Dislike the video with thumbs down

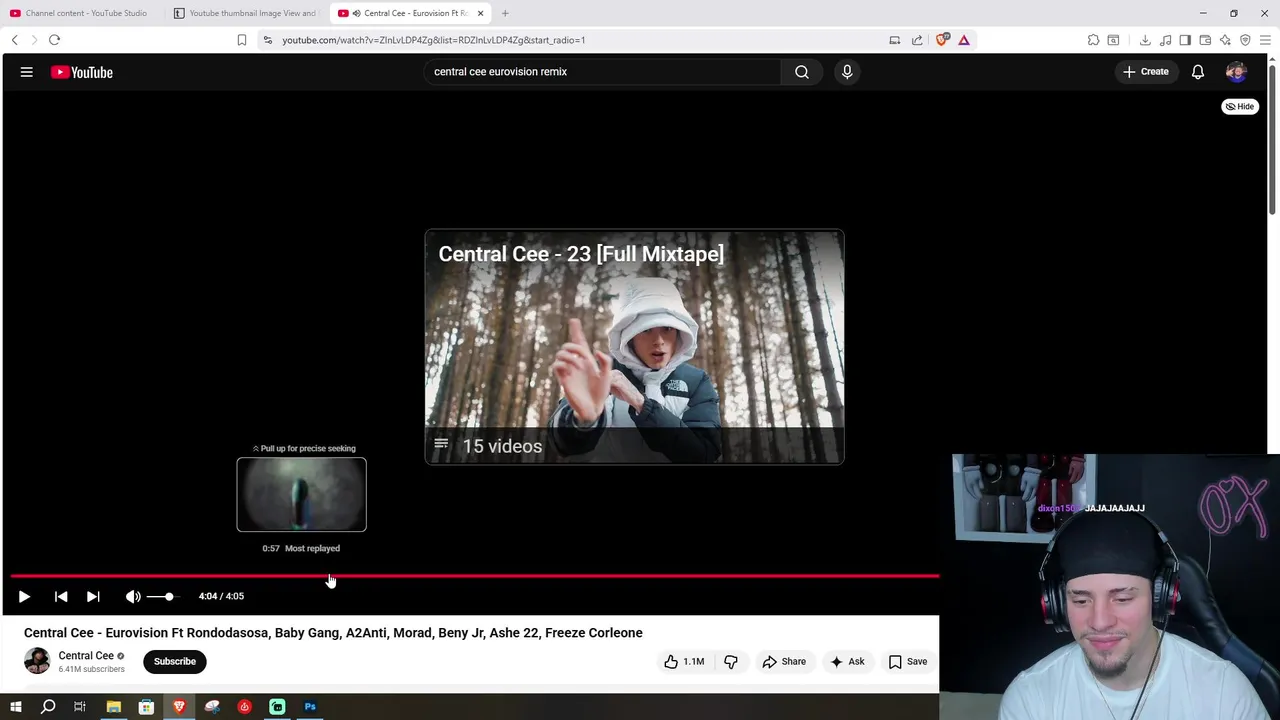(731, 661)
